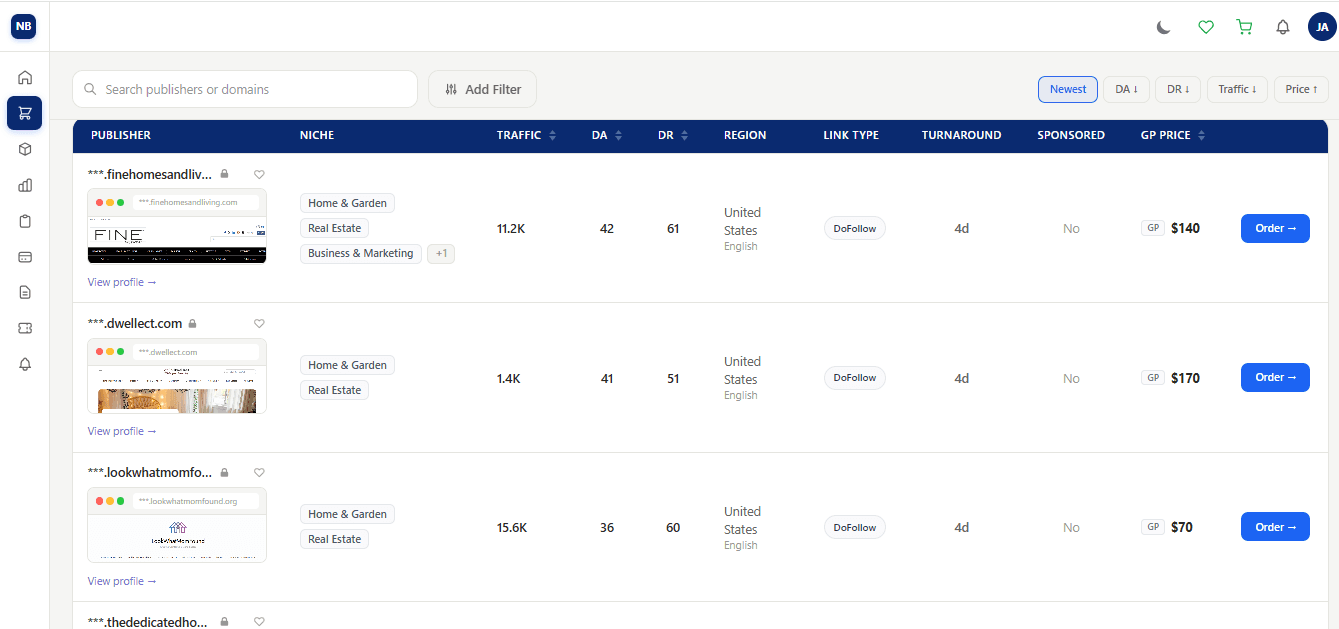
Task: Click the ***.thededicatedho... publisher name
Action: (x=148, y=621)
